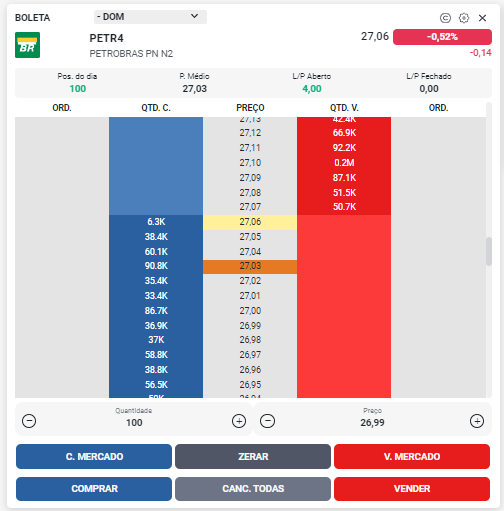
Task: Click the ZERAR button
Action: pyautogui.click(x=253, y=456)
